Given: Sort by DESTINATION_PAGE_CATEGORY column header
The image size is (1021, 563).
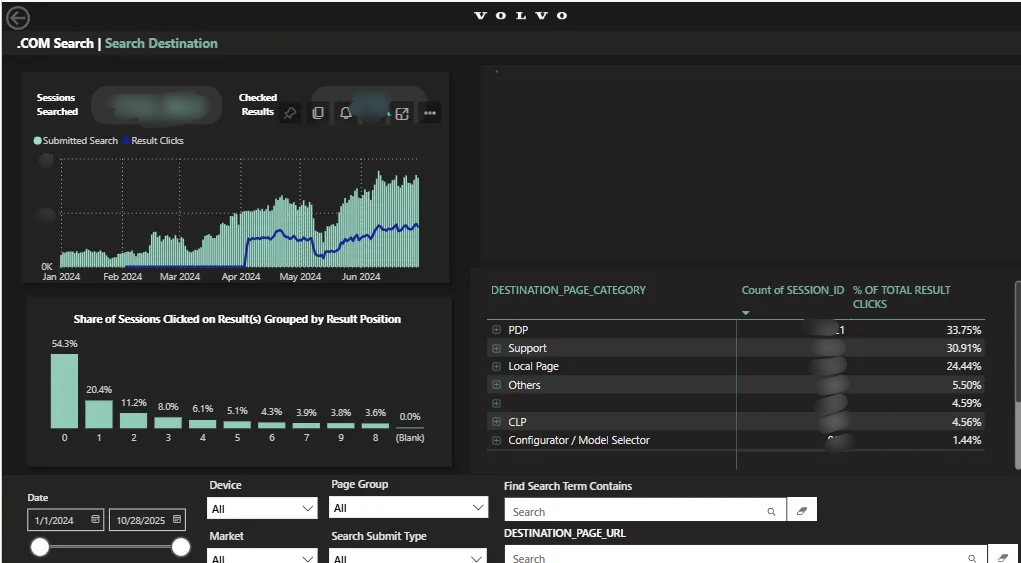Looking at the screenshot, I should (x=568, y=290).
